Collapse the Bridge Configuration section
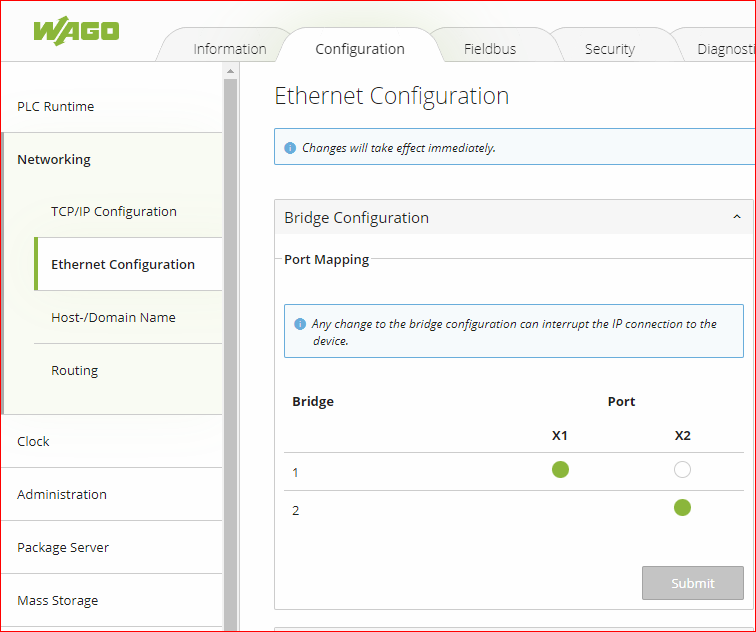This screenshot has width=756, height=632. coord(737,217)
